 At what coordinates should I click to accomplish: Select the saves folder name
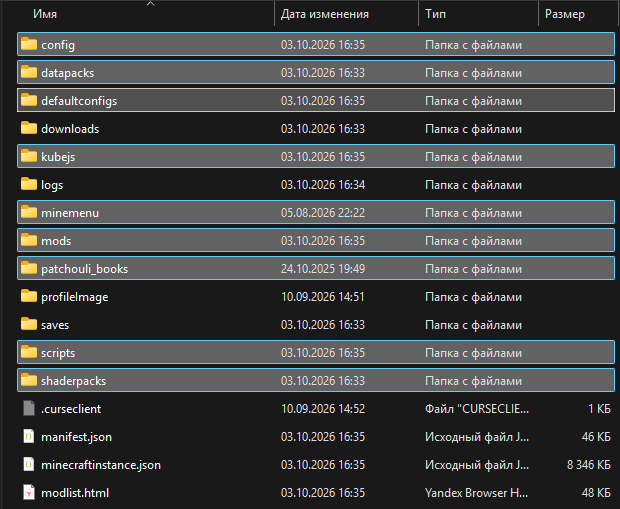point(55,325)
